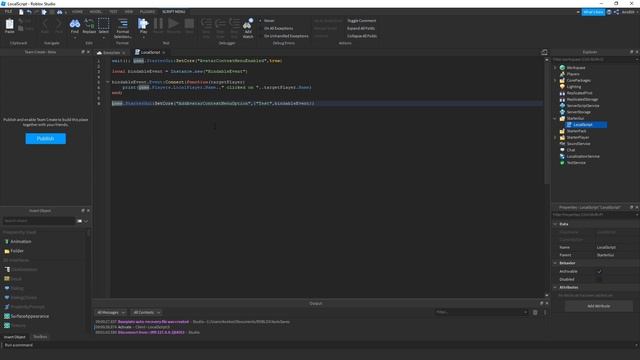Start the Play test button

pyautogui.click(x=143, y=25)
